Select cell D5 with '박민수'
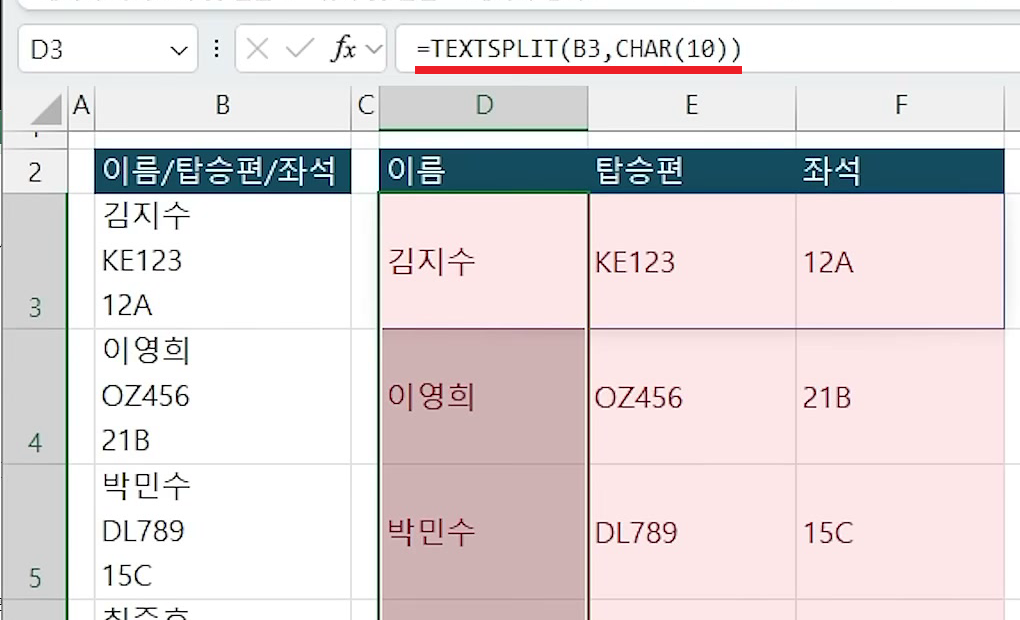The height and width of the screenshot is (620, 1020). [484, 532]
